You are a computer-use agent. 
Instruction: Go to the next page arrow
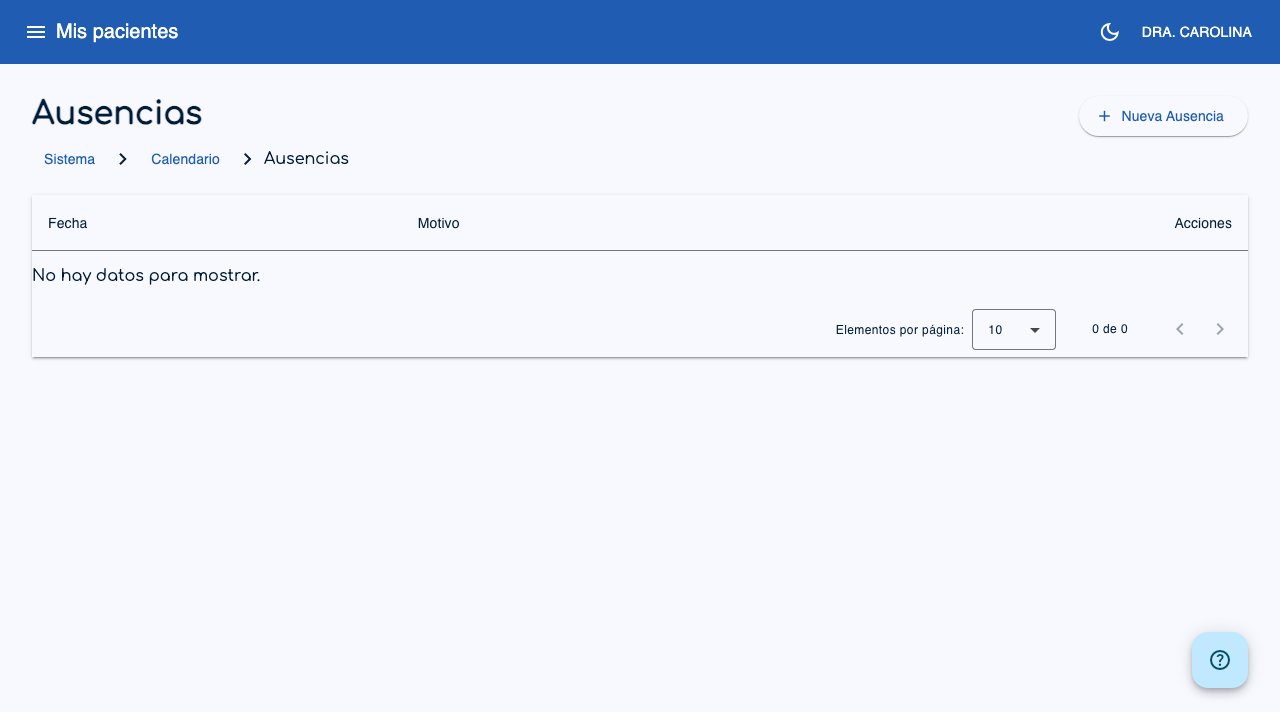point(1220,329)
